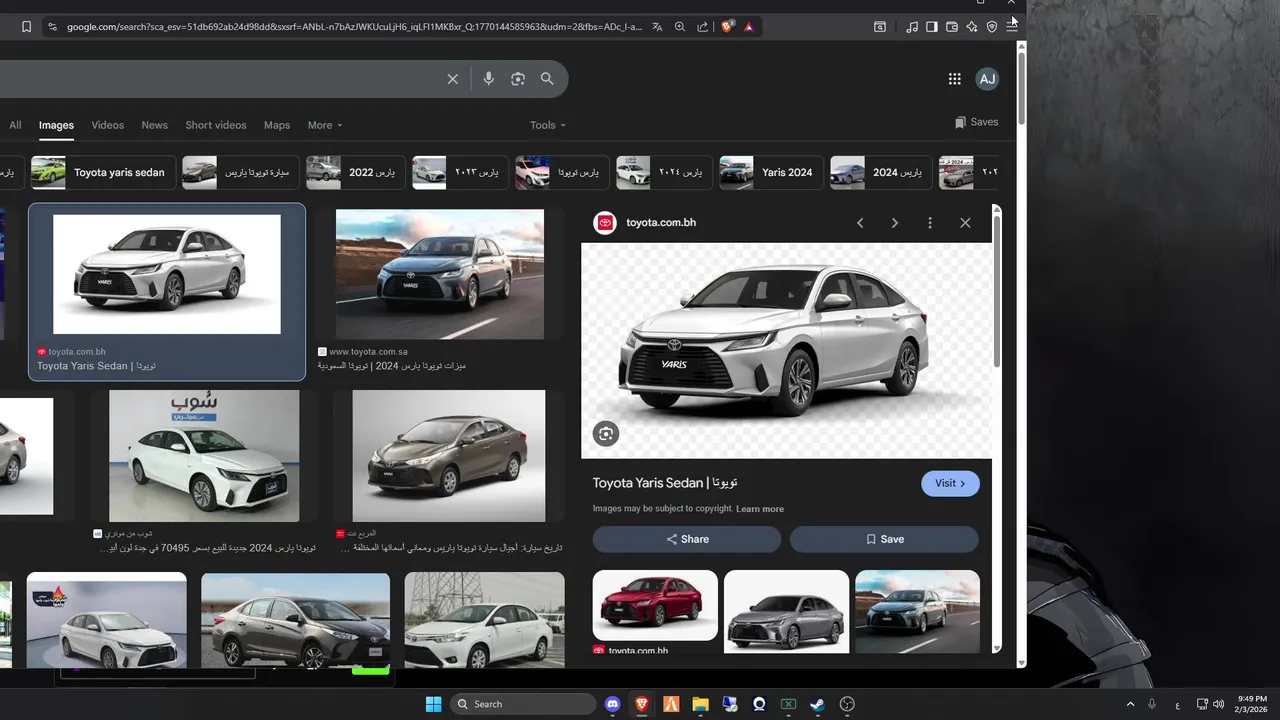
Task: Open the translate page icon
Action: coord(657,27)
